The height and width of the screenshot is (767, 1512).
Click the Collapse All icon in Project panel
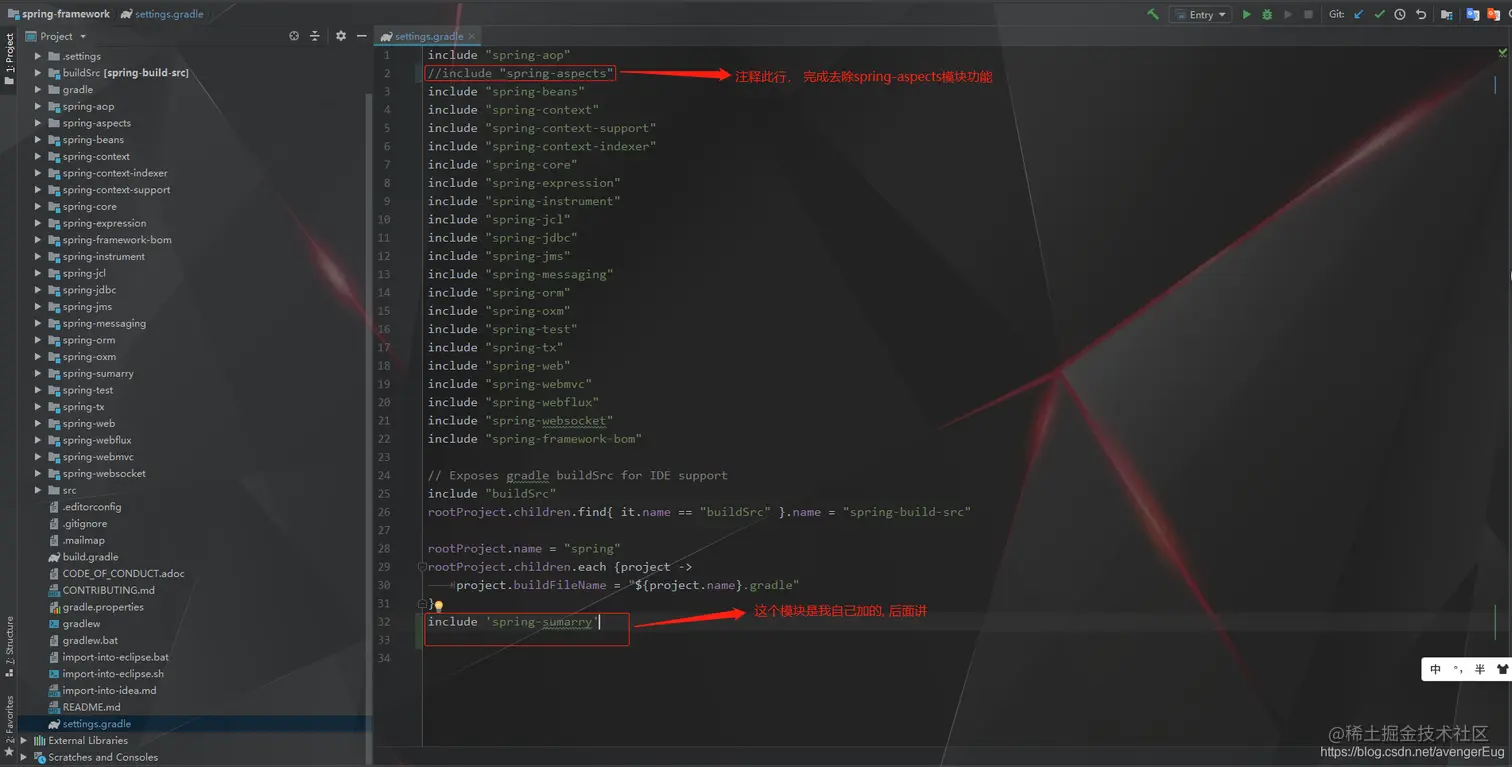[x=315, y=36]
